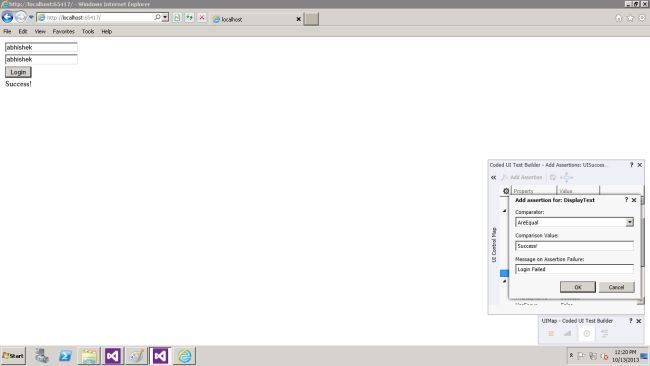
Task: Open Help in Add Assertions window
Action: point(631,165)
